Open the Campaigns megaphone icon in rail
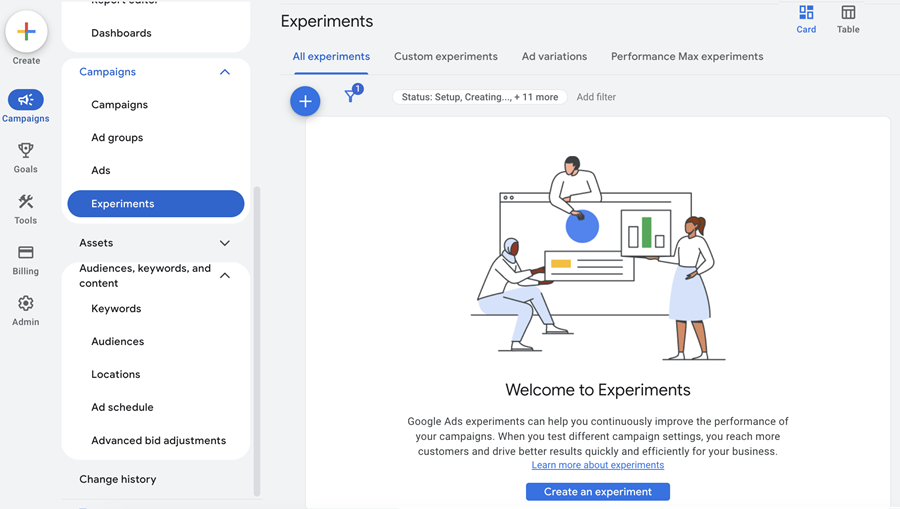 pos(26,100)
